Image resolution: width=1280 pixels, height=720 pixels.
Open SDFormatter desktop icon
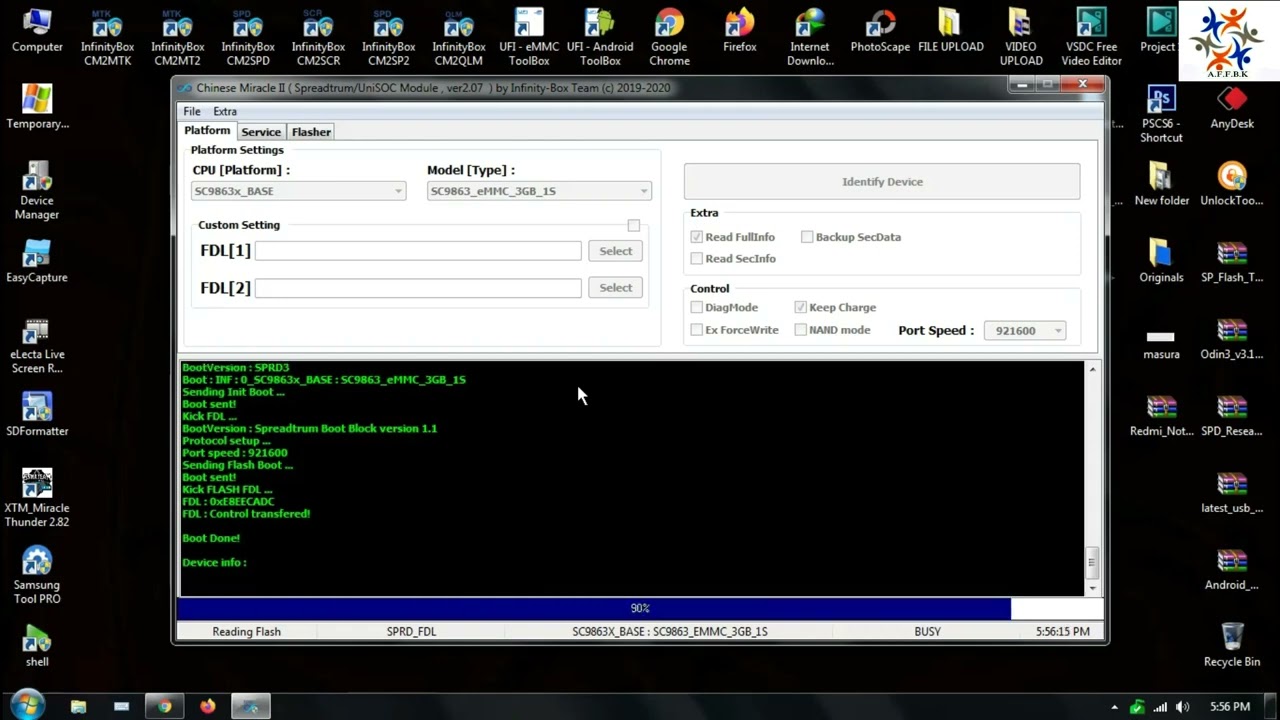(37, 415)
